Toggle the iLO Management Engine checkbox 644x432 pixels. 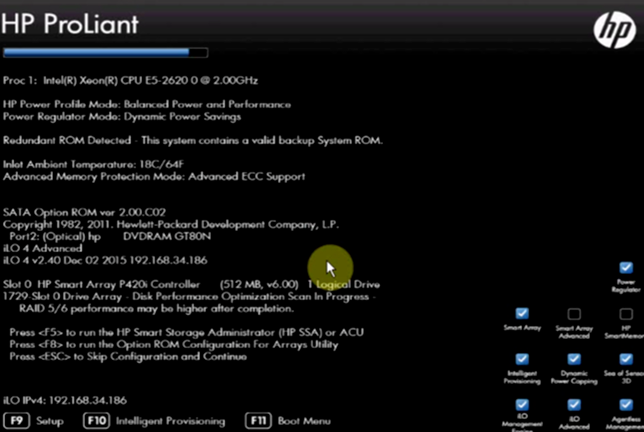(522, 404)
